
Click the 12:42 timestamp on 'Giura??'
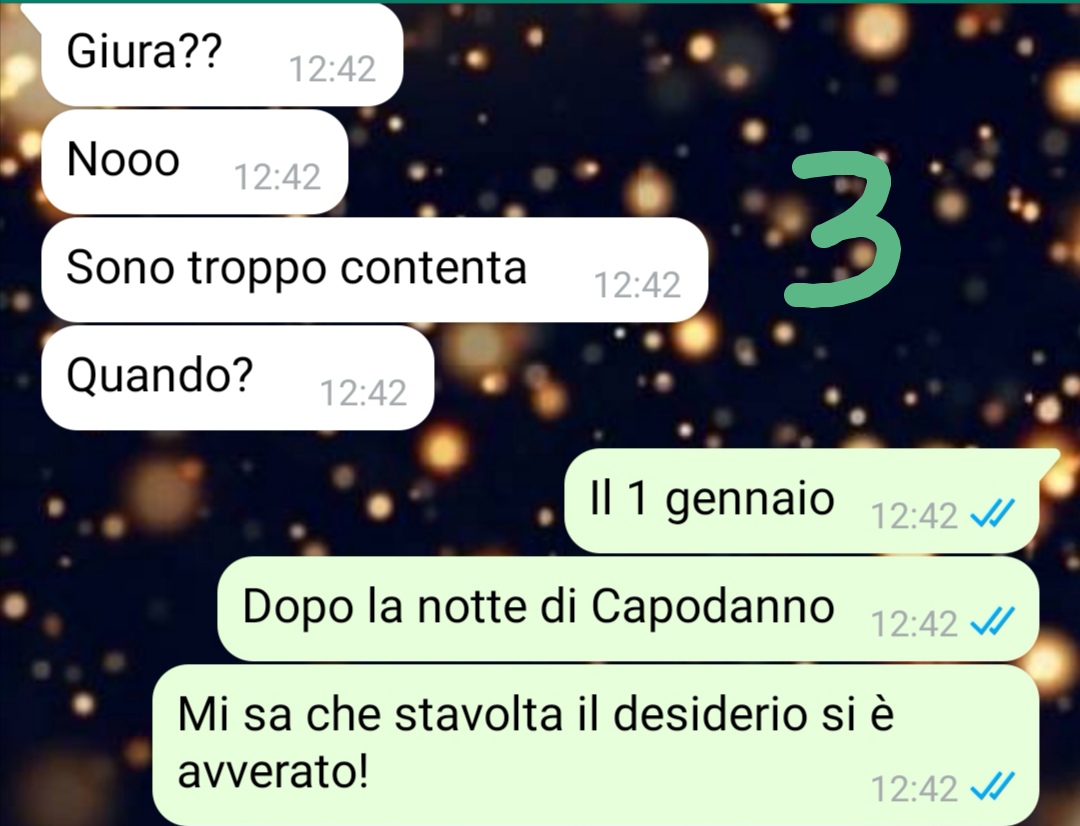(x=332, y=69)
